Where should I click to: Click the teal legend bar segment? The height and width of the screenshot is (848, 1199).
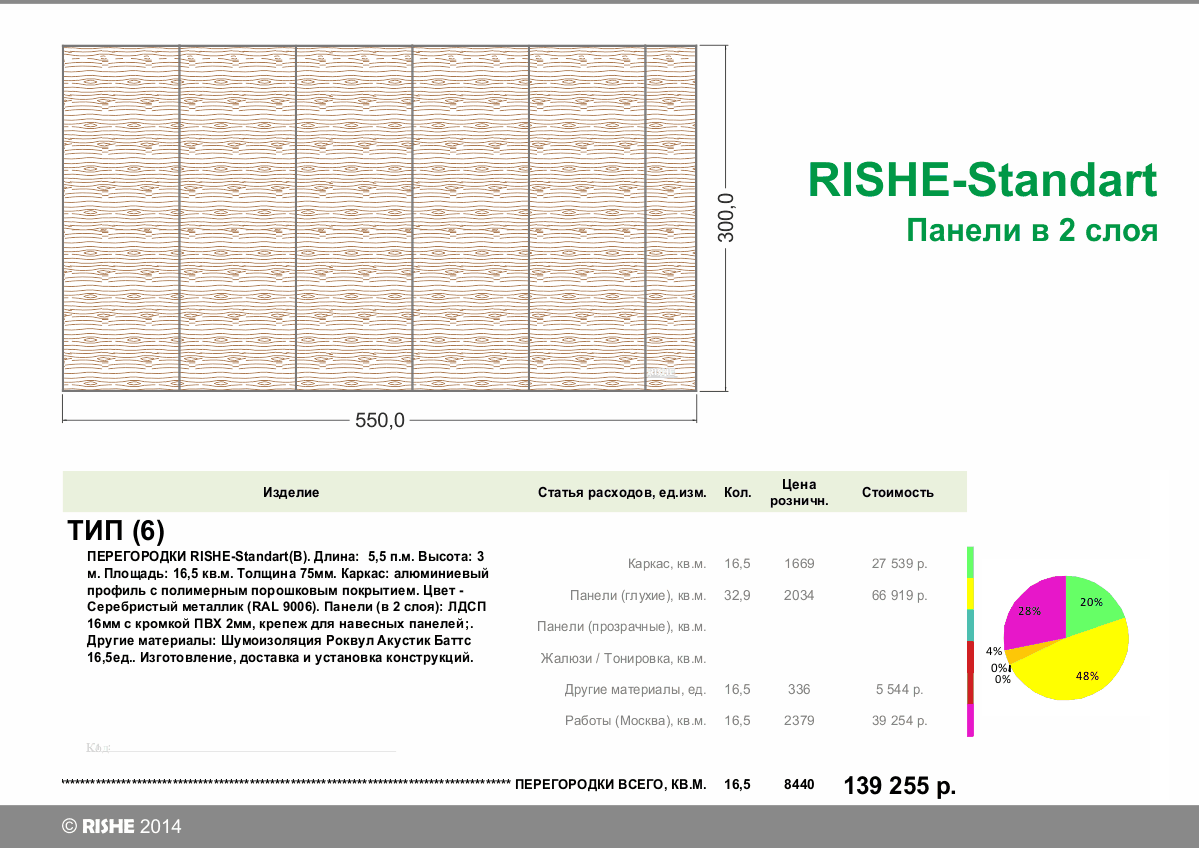(x=970, y=625)
